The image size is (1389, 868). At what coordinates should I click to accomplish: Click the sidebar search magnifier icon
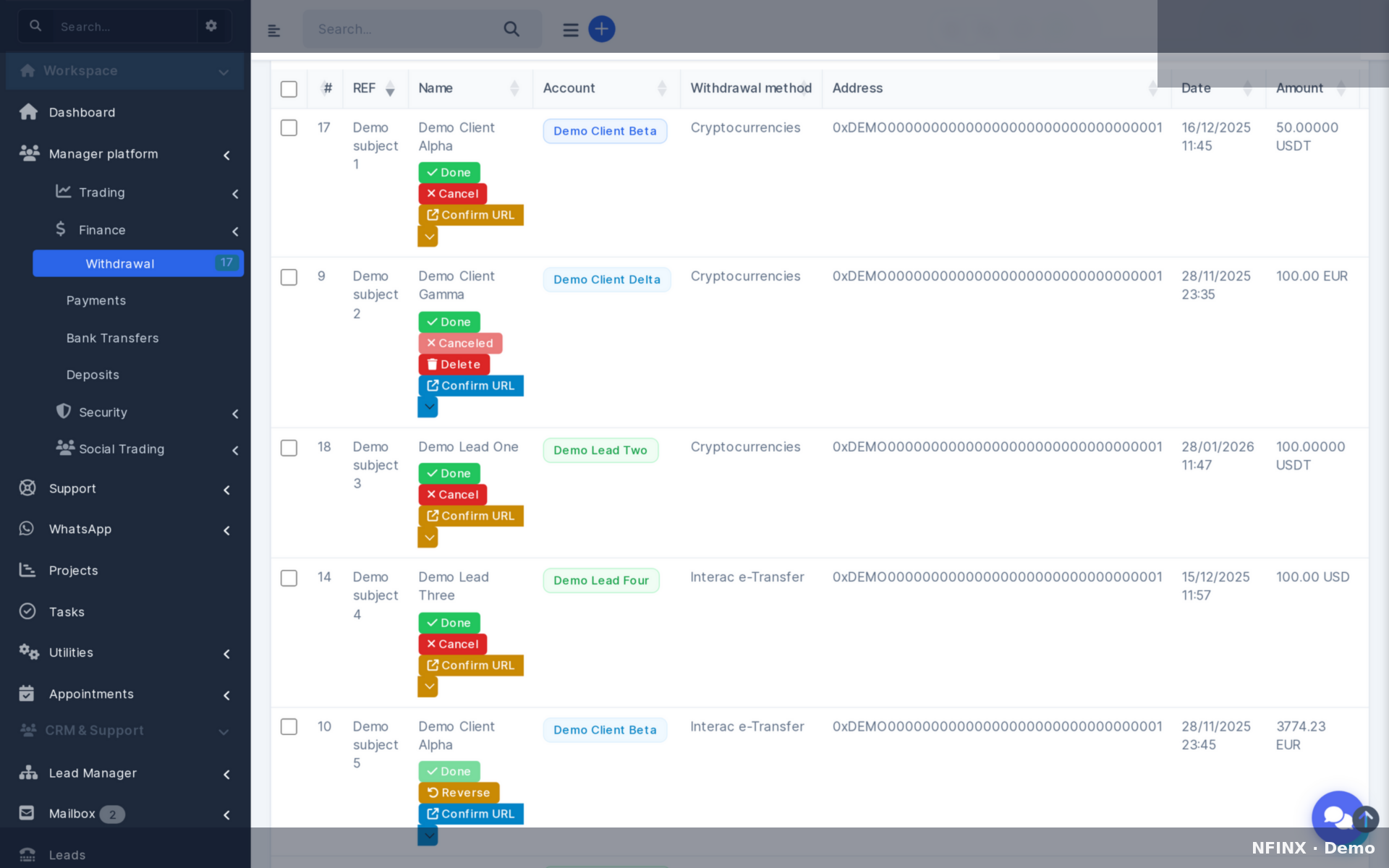35,26
